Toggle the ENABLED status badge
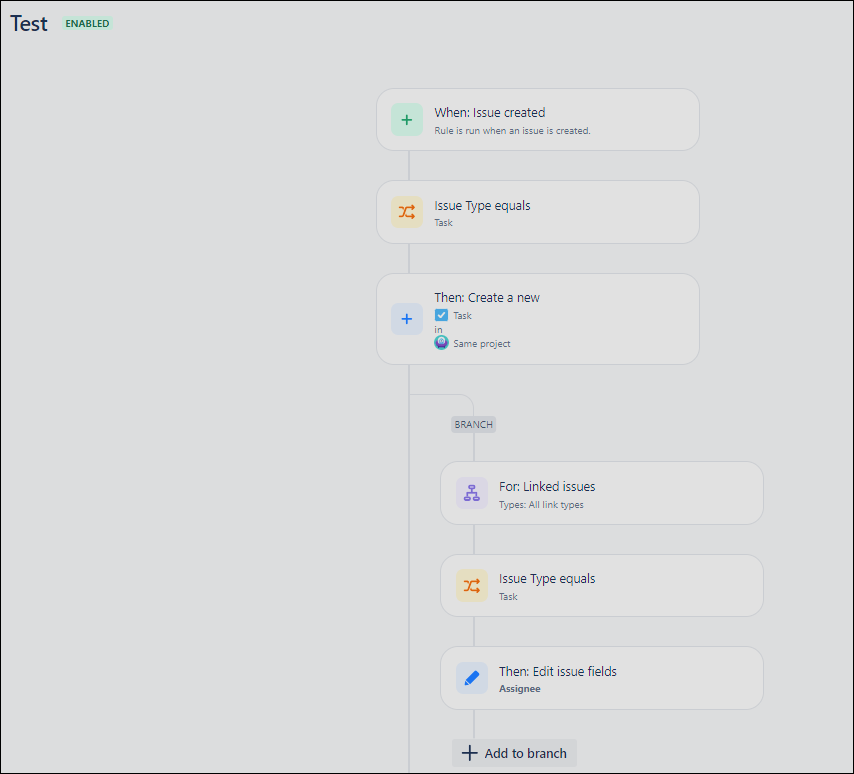 coord(87,23)
